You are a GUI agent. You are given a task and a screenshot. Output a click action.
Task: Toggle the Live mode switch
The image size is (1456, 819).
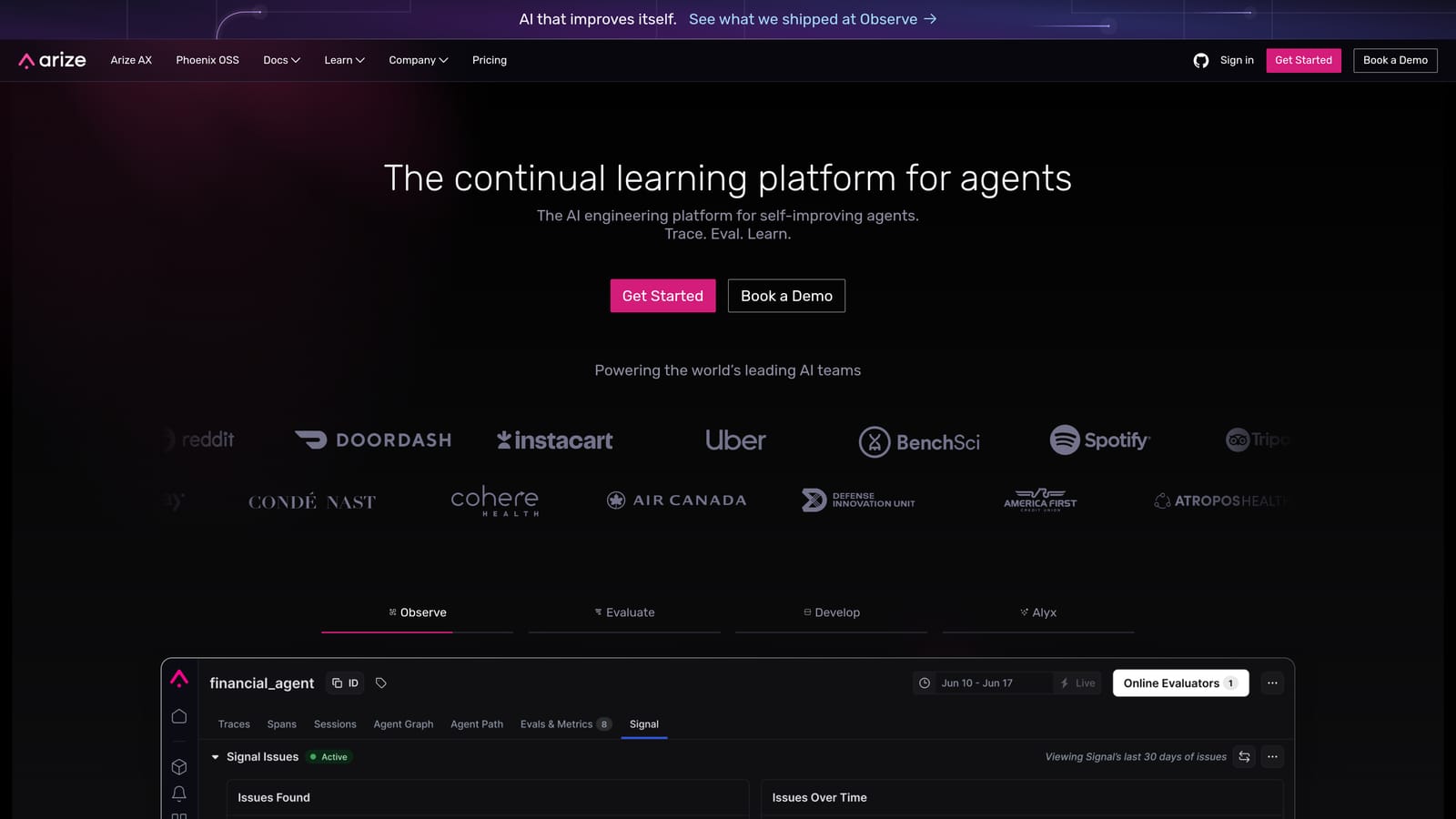(x=1077, y=683)
